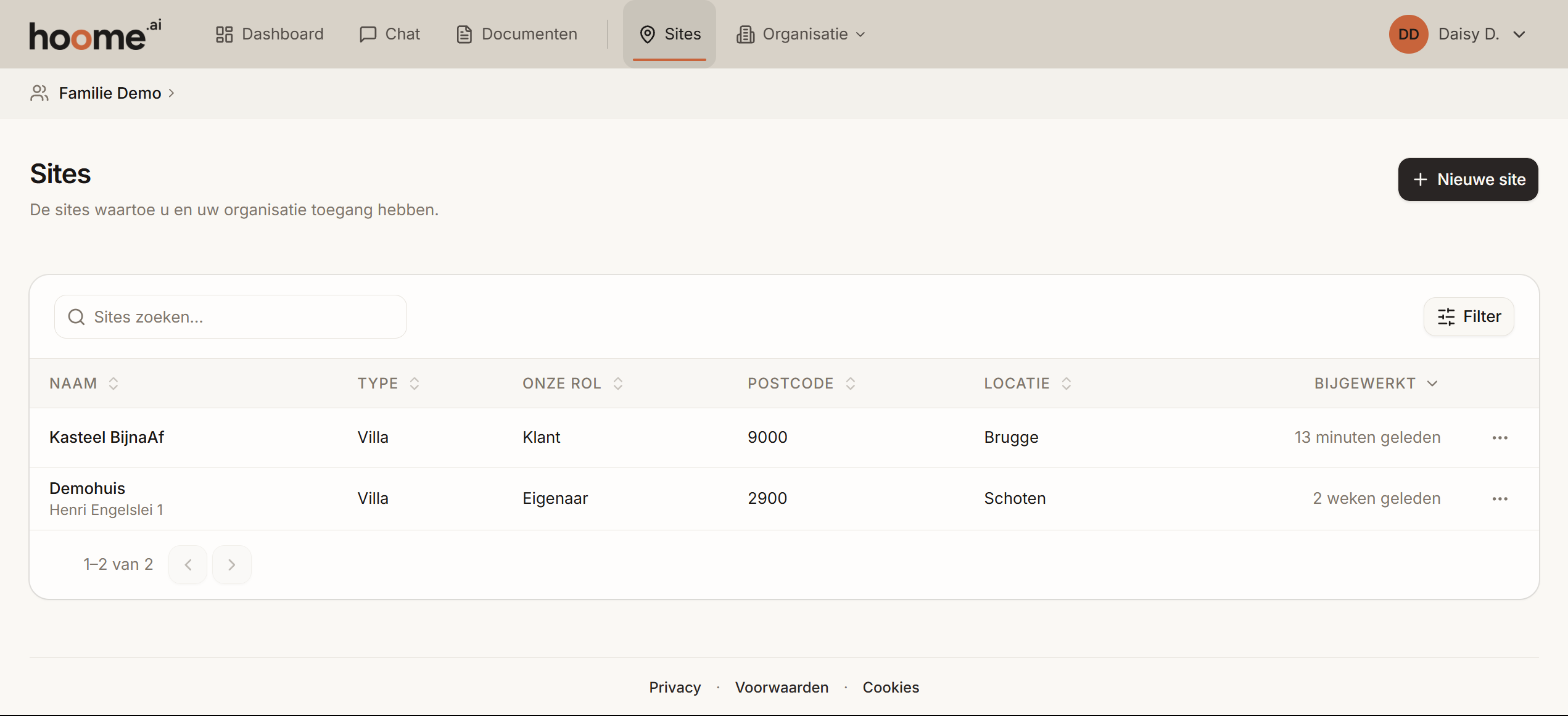
Task: Sort by the Type column
Action: click(x=389, y=383)
